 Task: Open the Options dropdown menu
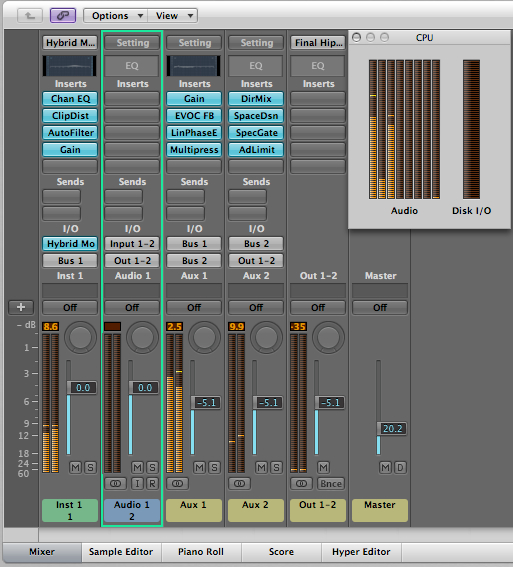click(x=116, y=16)
